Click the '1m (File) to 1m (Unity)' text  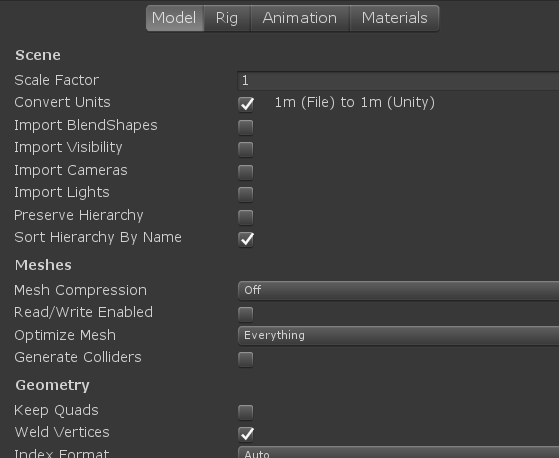(355, 103)
